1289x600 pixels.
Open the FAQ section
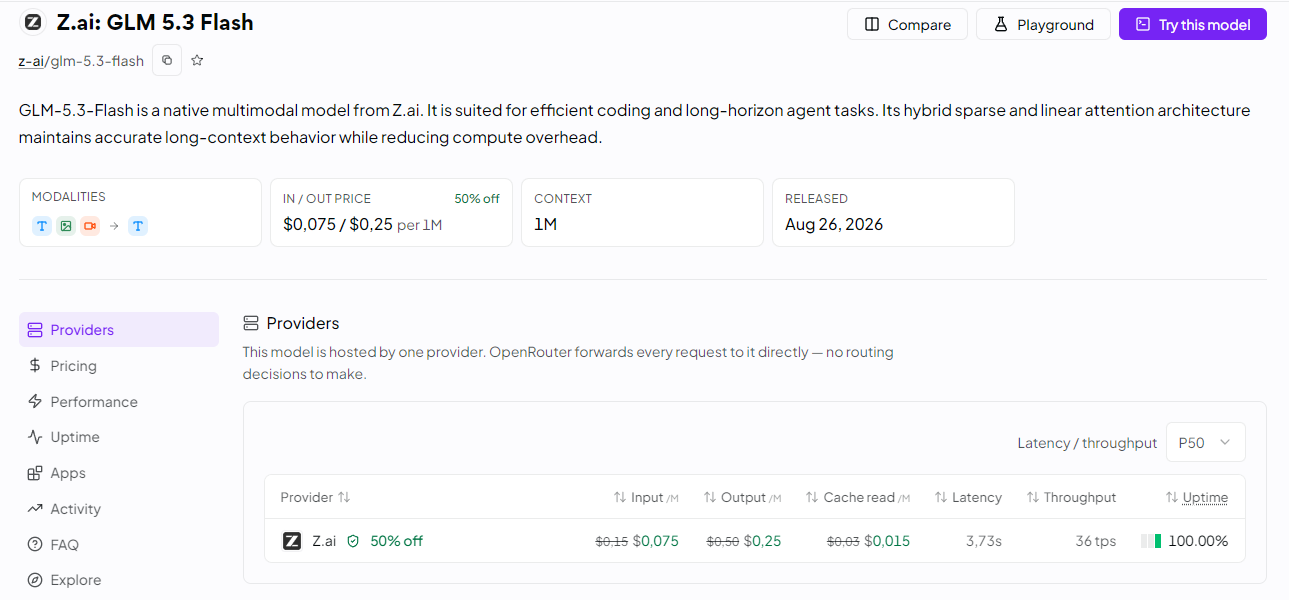coord(119,545)
